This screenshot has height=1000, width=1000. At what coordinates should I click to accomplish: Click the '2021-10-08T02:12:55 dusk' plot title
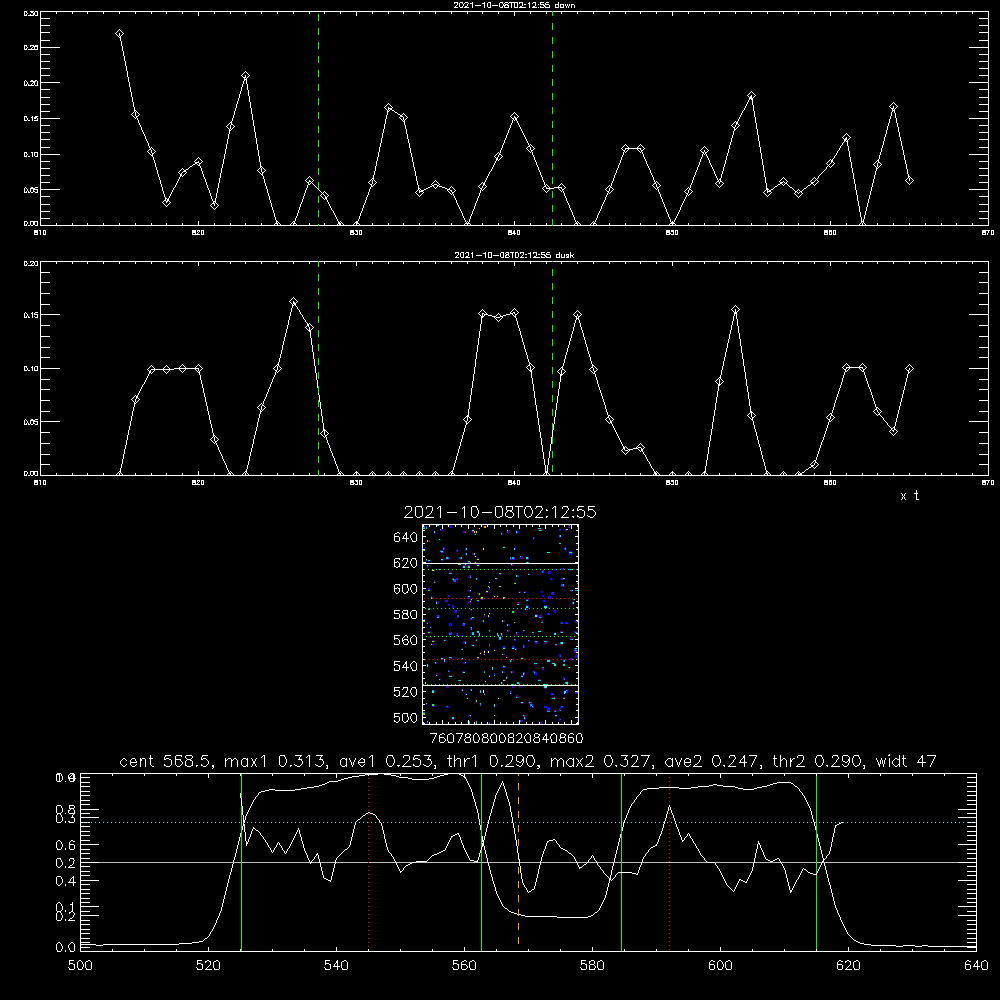(514, 255)
